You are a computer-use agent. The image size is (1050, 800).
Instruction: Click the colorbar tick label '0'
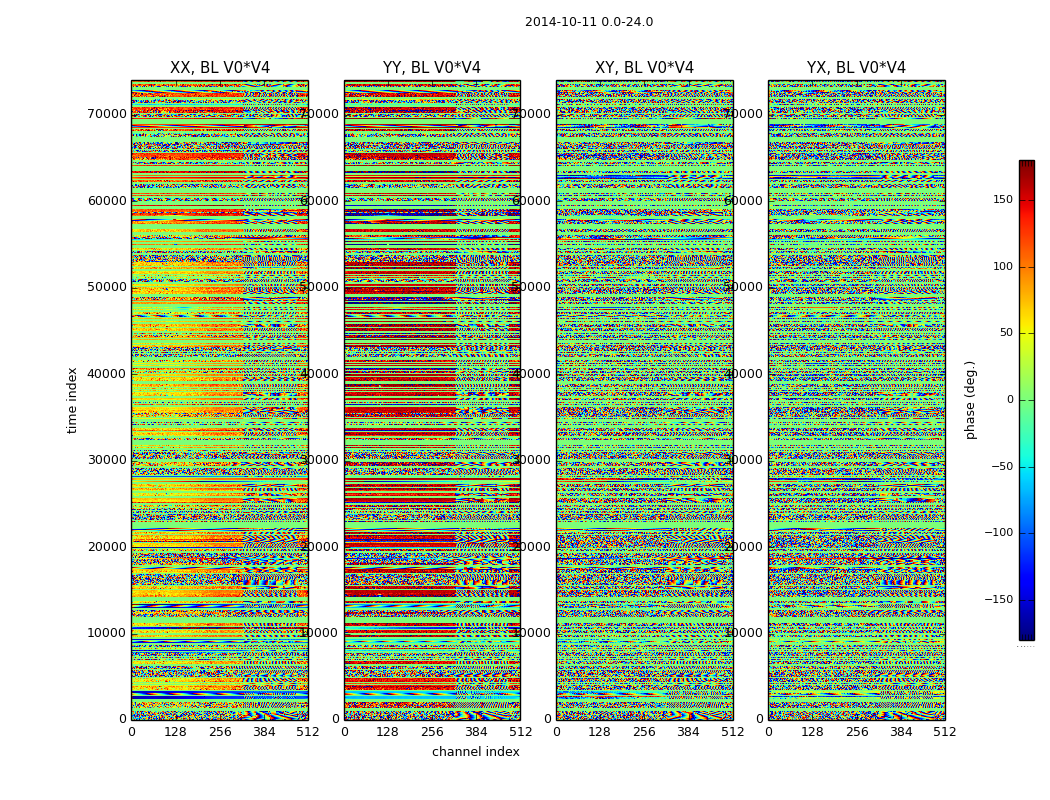click(1010, 400)
